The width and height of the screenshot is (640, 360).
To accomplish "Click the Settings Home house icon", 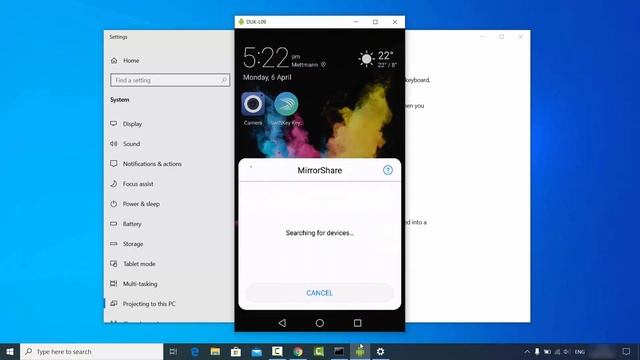I will pos(114,60).
